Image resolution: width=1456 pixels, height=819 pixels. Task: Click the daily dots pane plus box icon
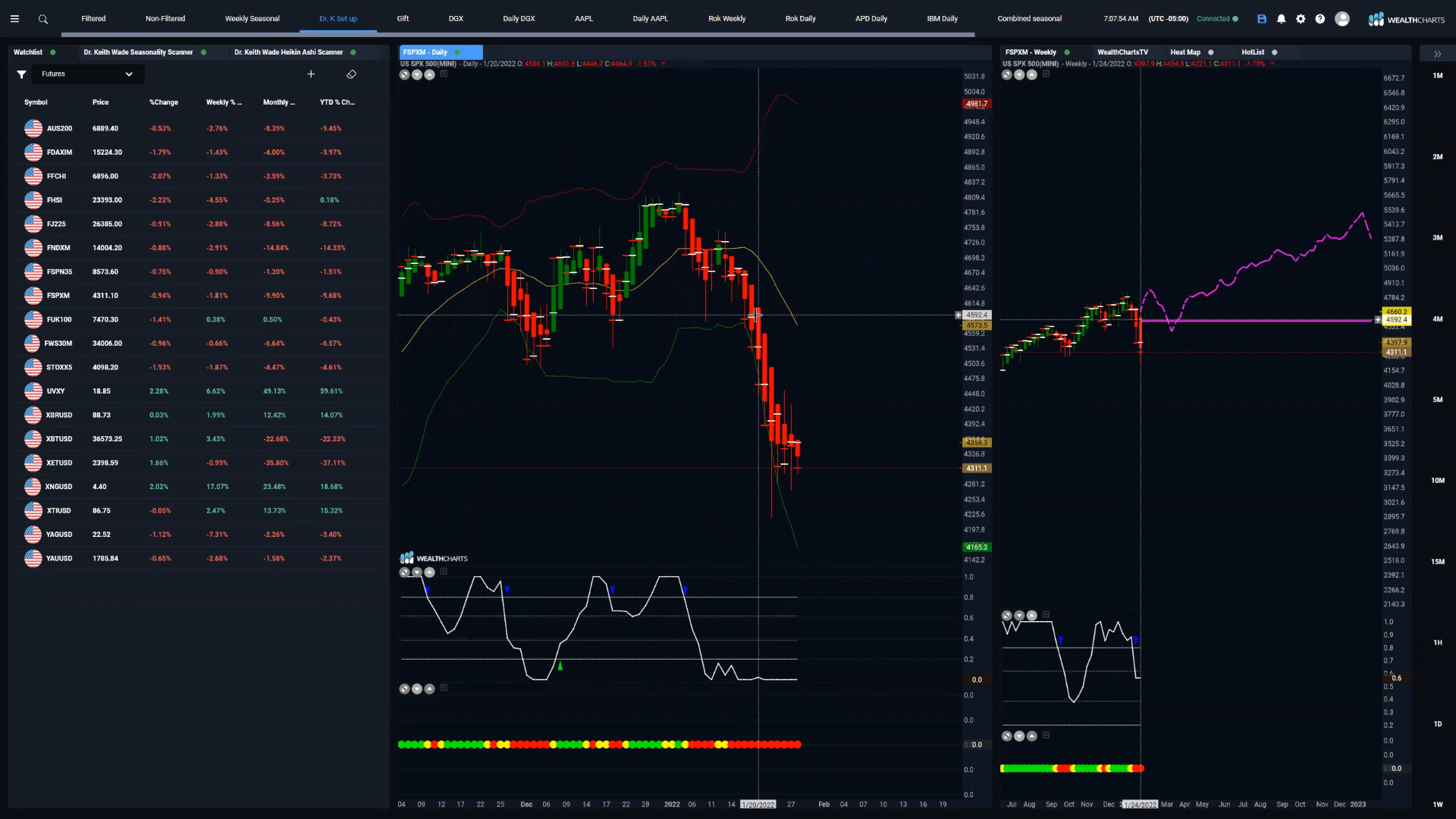point(444,688)
